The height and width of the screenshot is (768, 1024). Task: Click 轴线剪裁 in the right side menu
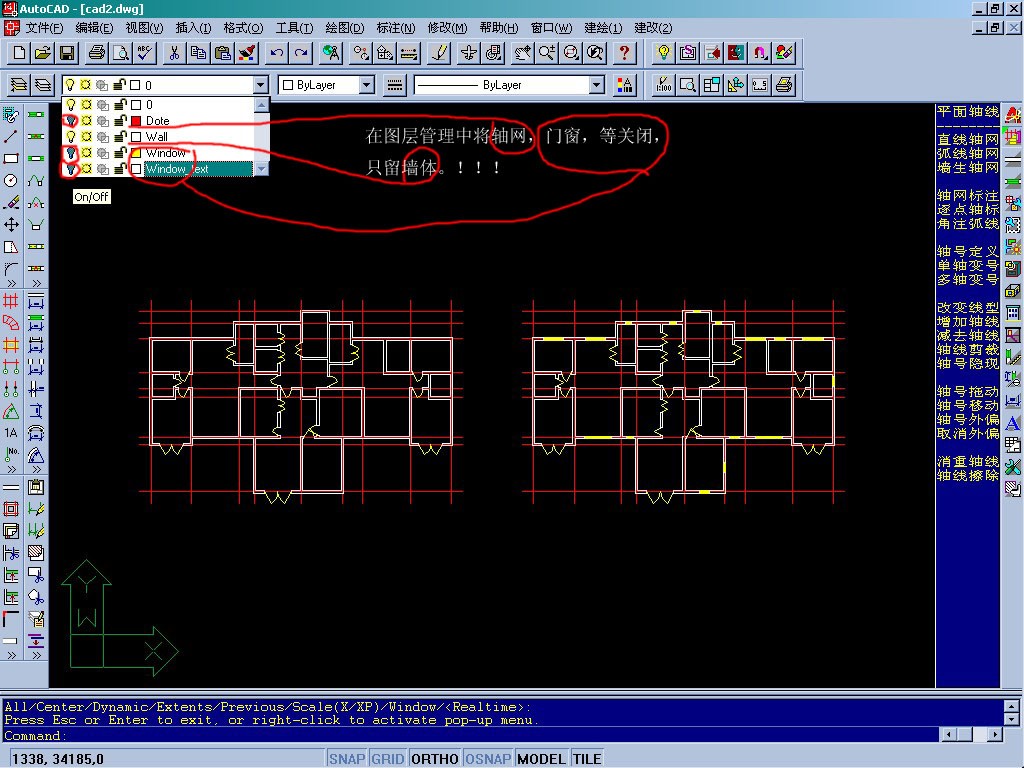coord(967,349)
